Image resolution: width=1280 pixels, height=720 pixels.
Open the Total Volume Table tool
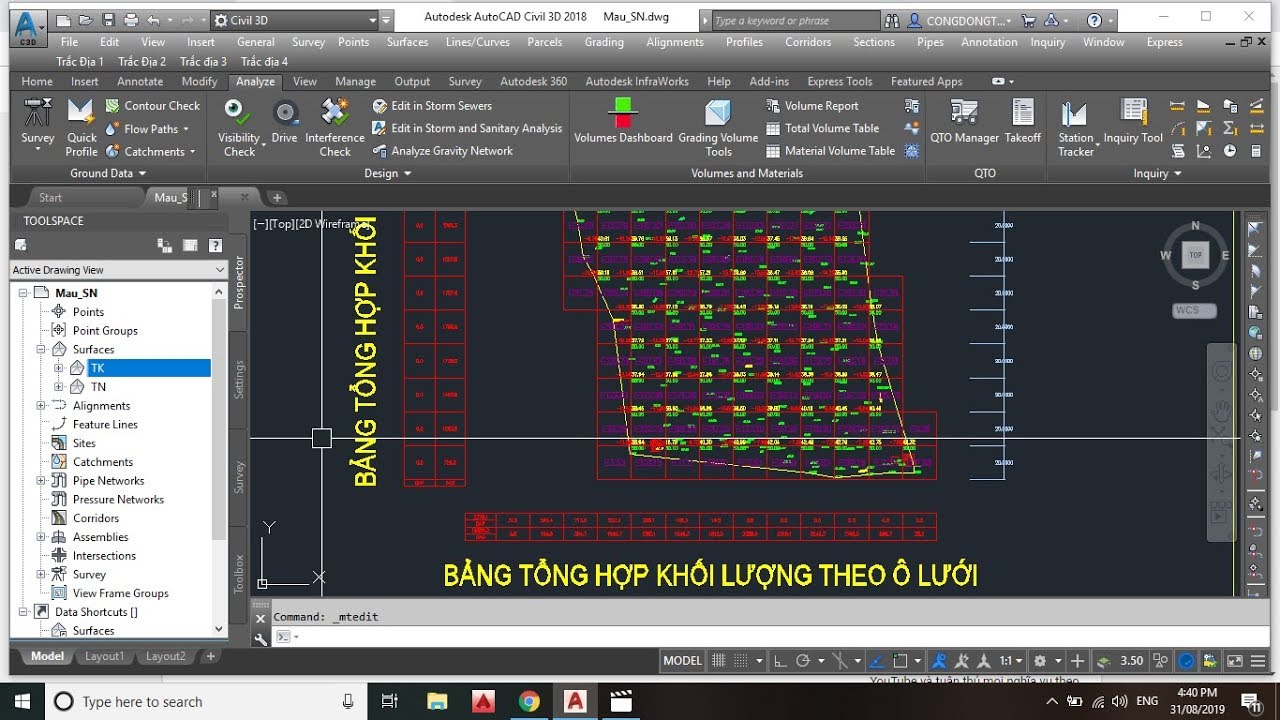pos(822,128)
